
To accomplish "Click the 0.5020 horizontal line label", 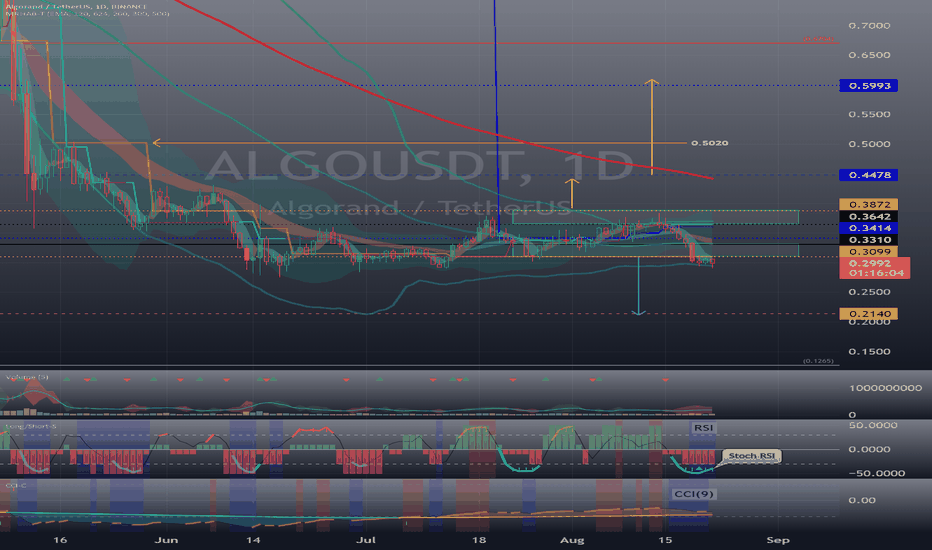I will point(709,143).
